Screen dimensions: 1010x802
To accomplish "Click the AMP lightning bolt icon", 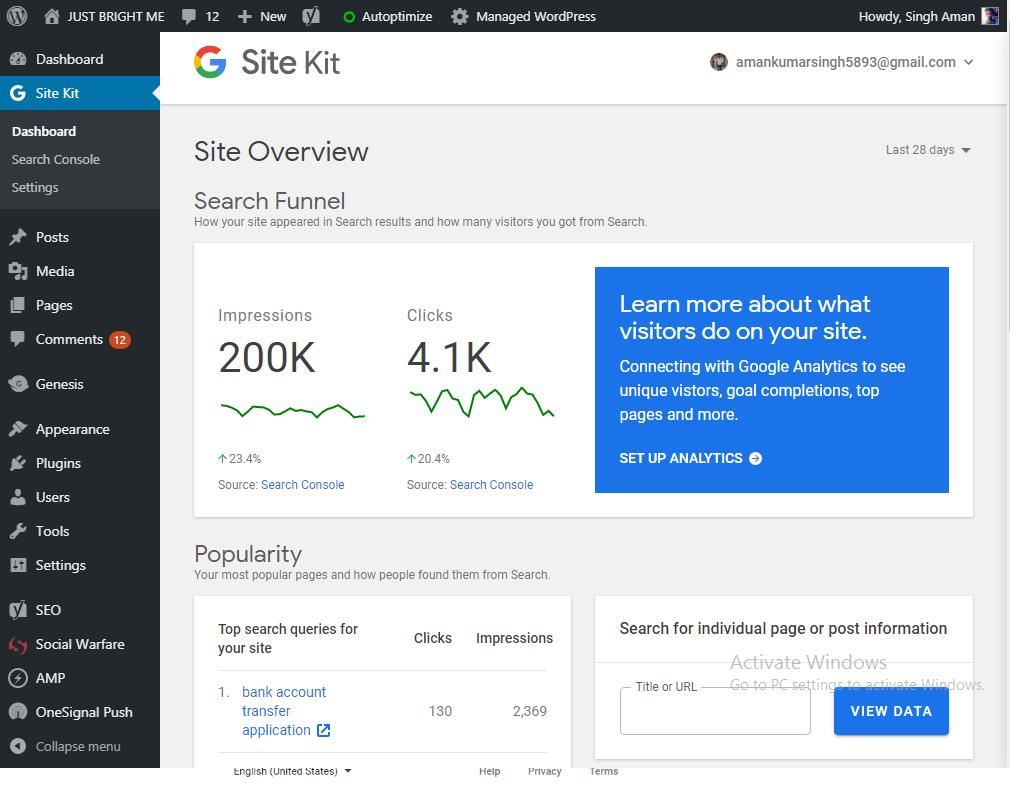I will (18, 678).
